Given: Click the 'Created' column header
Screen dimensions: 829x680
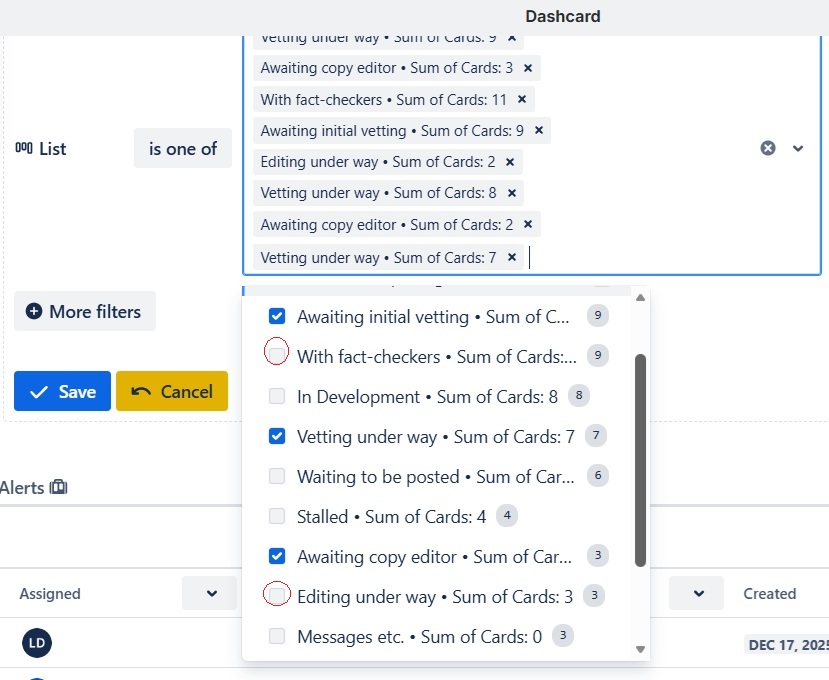Looking at the screenshot, I should 770,594.
